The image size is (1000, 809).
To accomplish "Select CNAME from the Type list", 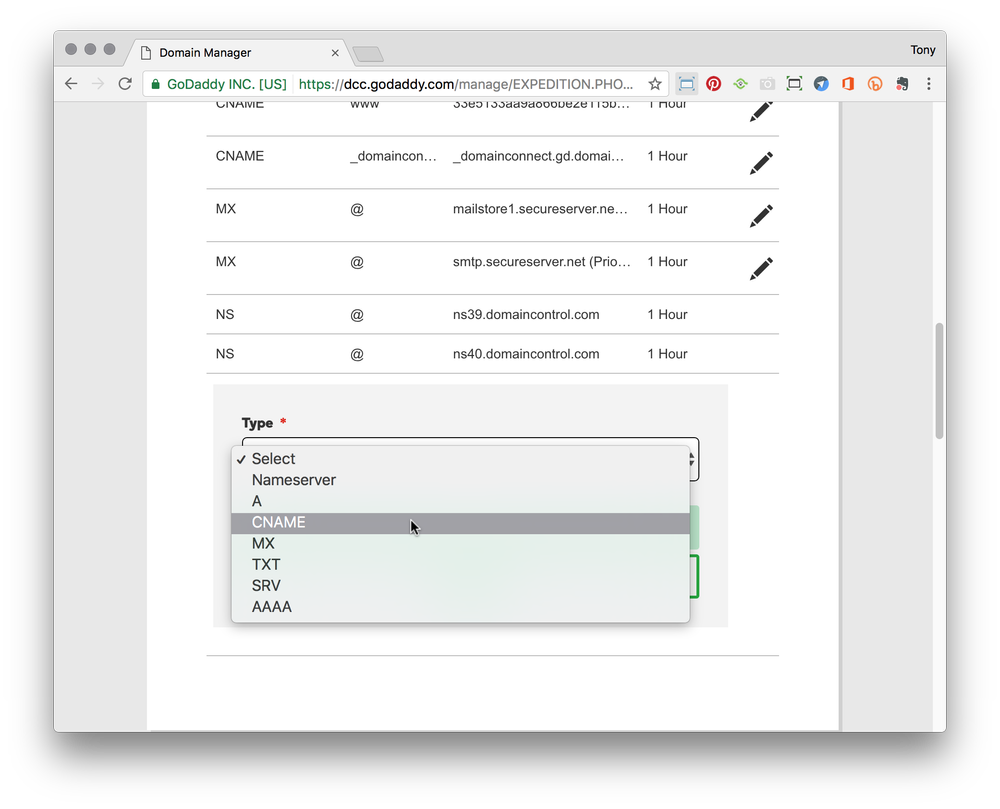I will (x=460, y=523).
